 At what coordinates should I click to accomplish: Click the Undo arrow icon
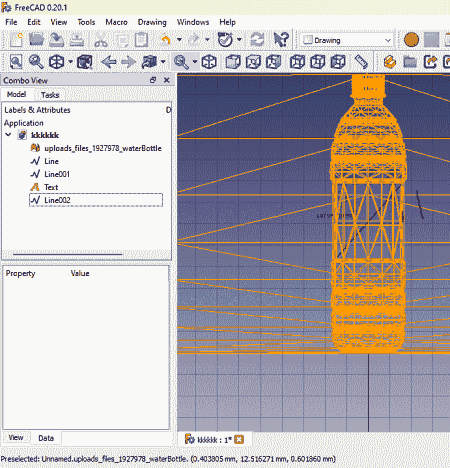[165, 40]
